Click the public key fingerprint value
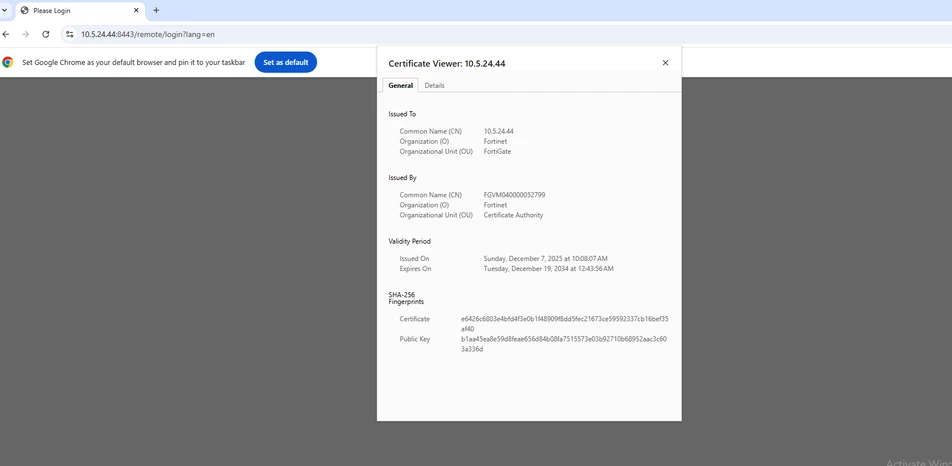 [x=564, y=344]
